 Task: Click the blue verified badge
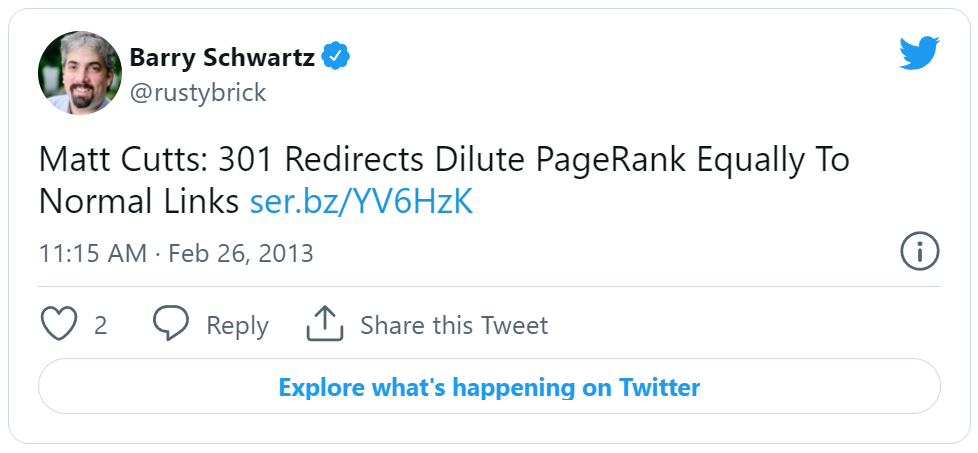(336, 58)
